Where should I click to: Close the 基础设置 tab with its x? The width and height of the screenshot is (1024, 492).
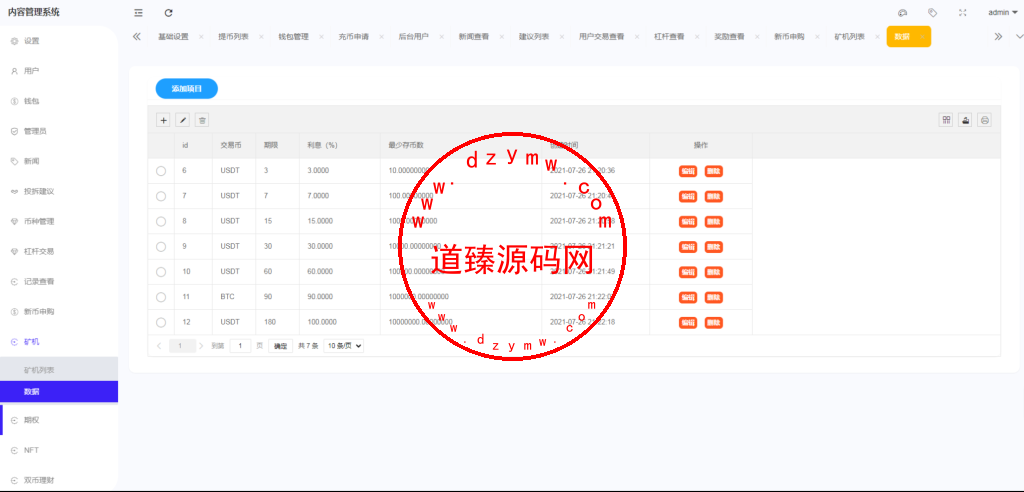[x=200, y=37]
